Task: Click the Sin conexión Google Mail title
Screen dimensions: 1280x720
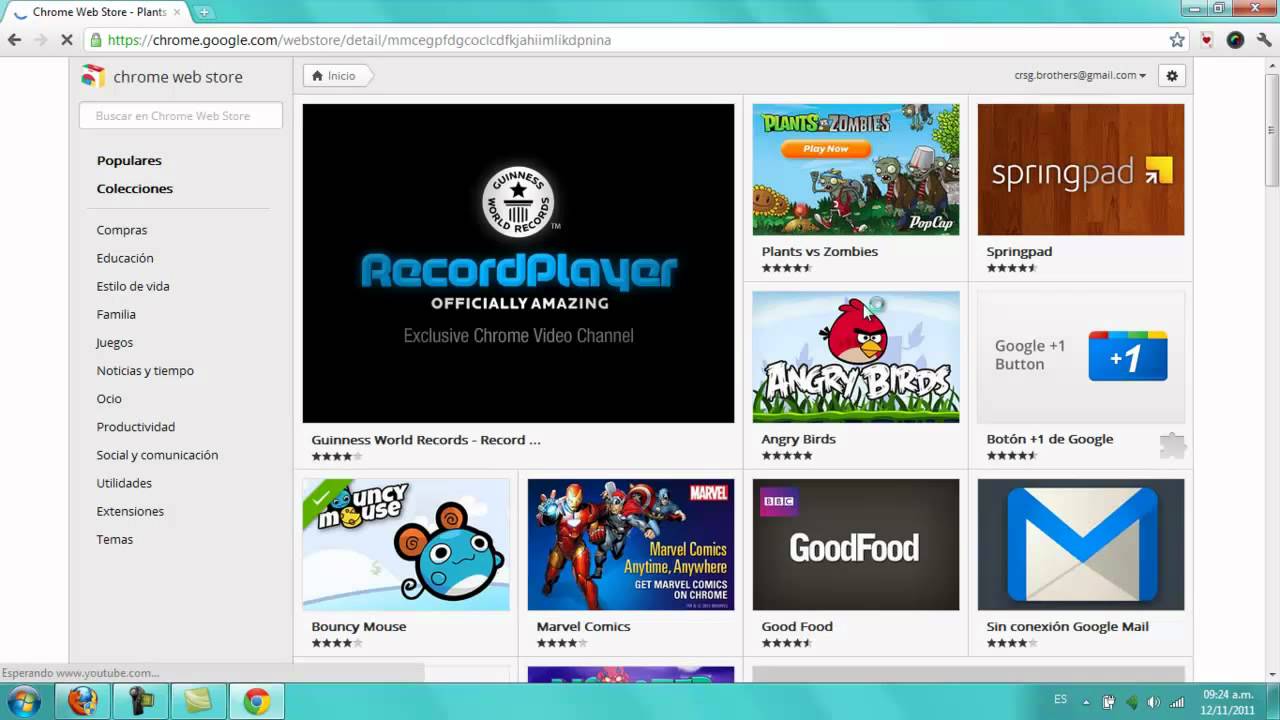Action: (x=1068, y=627)
